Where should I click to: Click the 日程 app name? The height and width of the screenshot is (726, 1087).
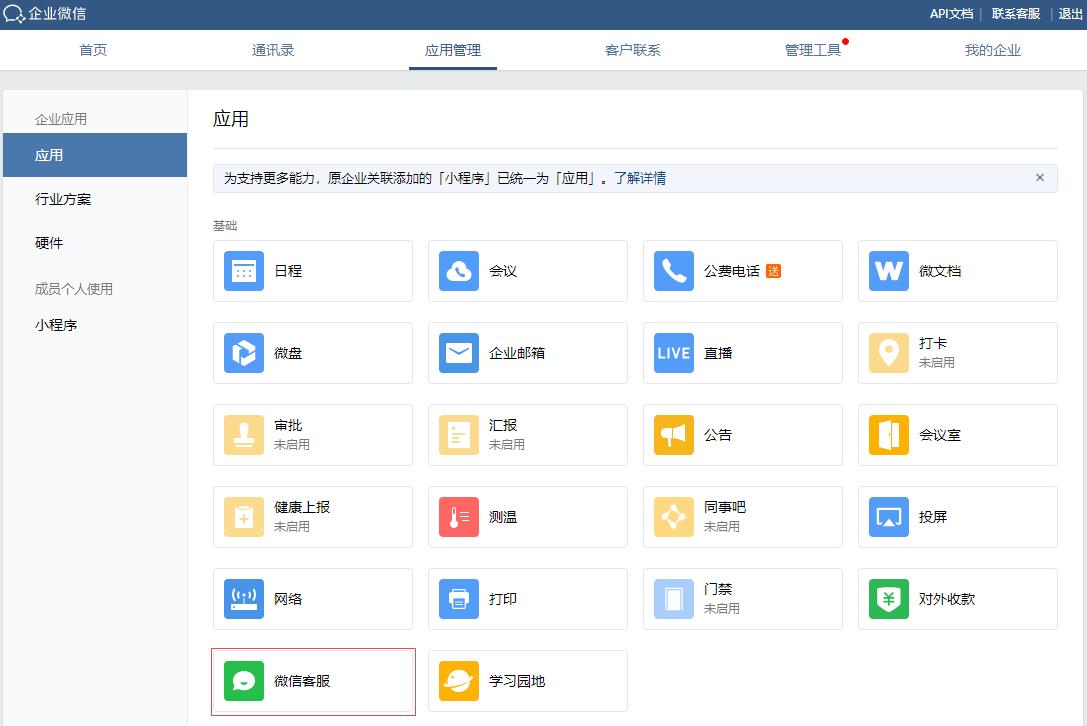[288, 271]
